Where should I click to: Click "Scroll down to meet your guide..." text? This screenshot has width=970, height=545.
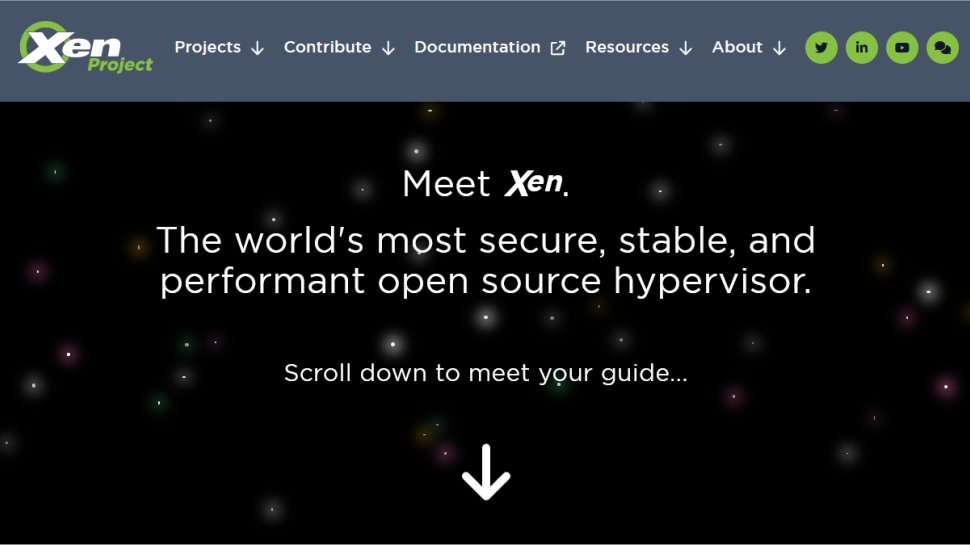click(486, 374)
